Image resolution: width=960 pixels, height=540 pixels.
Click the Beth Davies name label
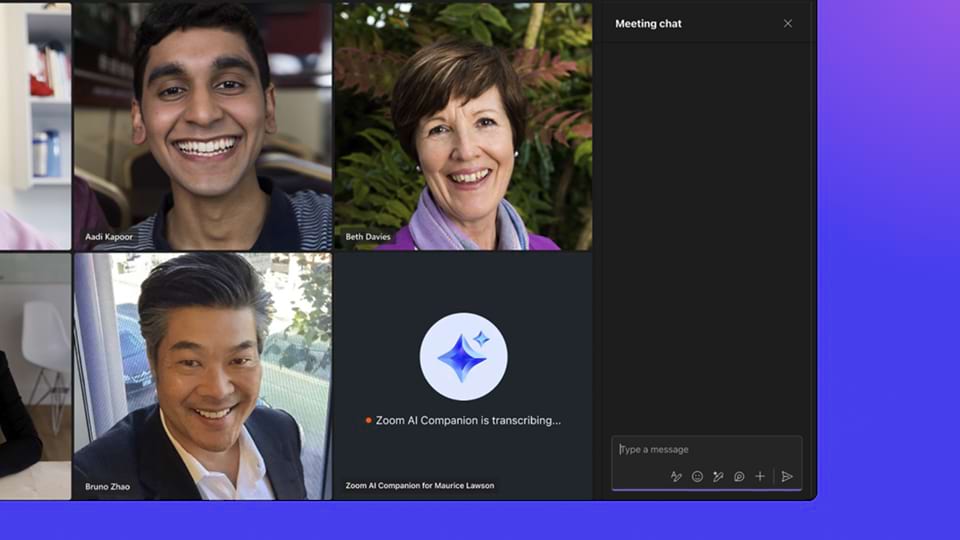(x=368, y=237)
